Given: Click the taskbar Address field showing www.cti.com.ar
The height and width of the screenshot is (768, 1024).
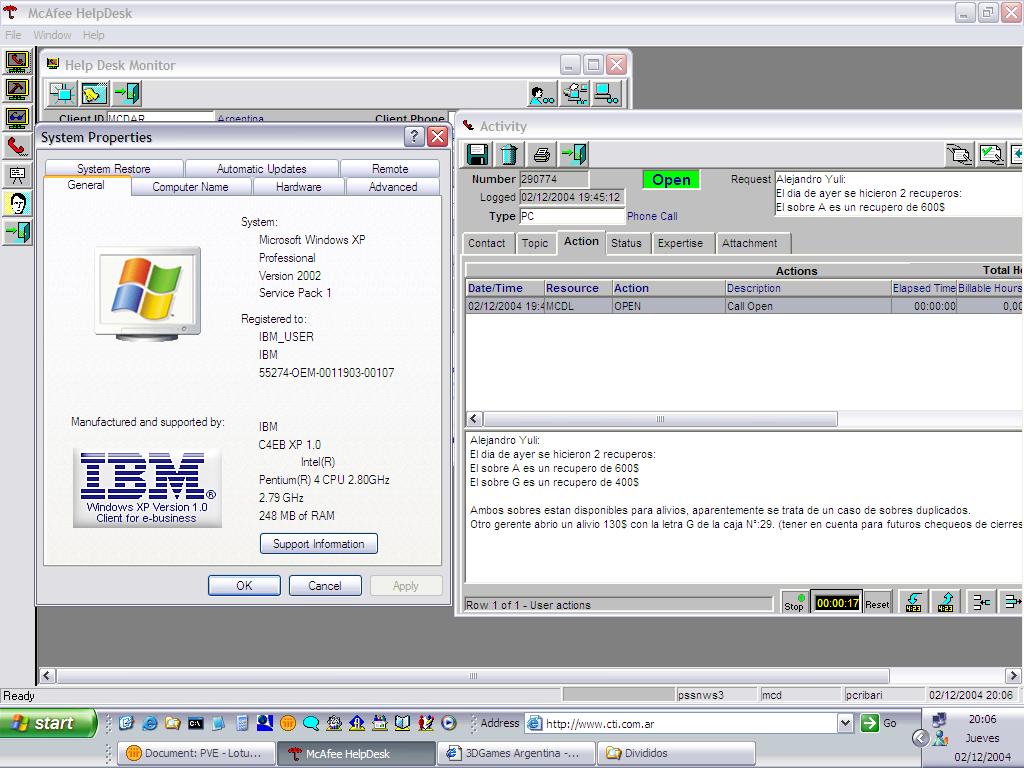Looking at the screenshot, I should click(682, 723).
